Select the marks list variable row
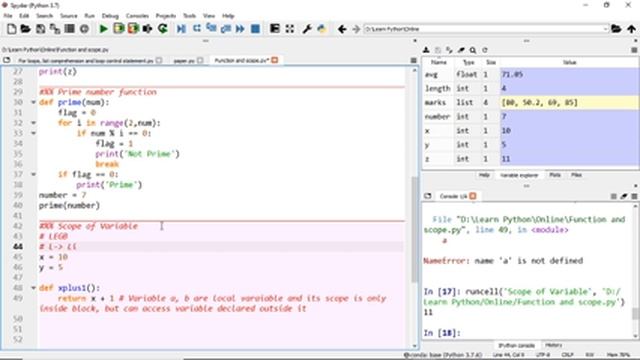The width and height of the screenshot is (640, 360). pos(530,102)
